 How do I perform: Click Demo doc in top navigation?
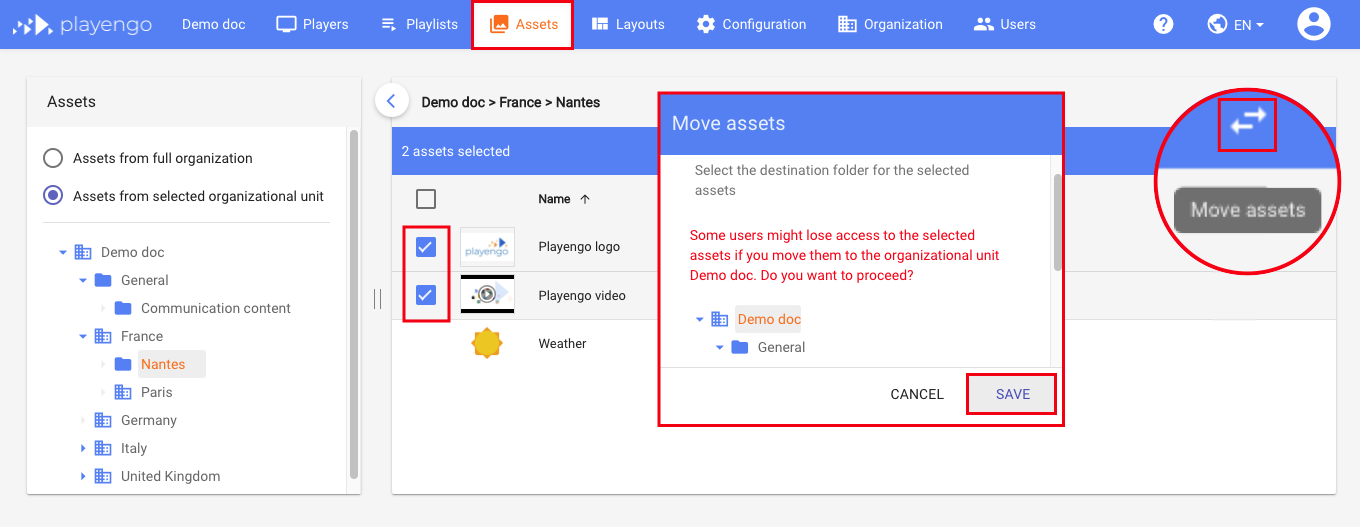tap(213, 24)
